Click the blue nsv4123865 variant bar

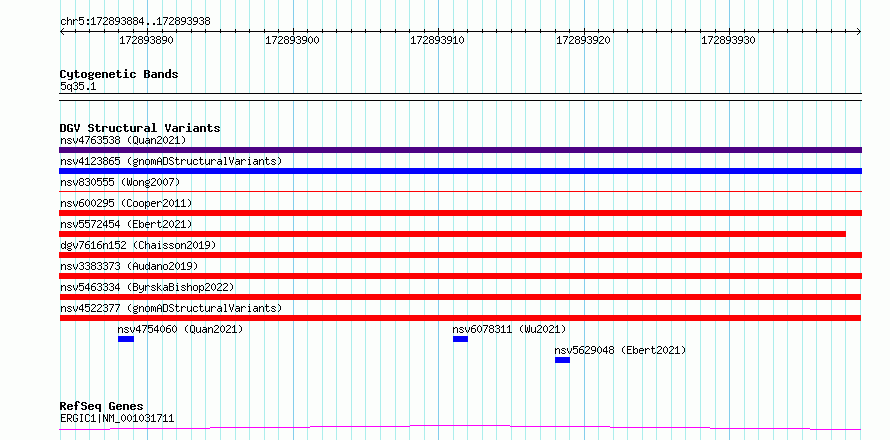pos(460,171)
